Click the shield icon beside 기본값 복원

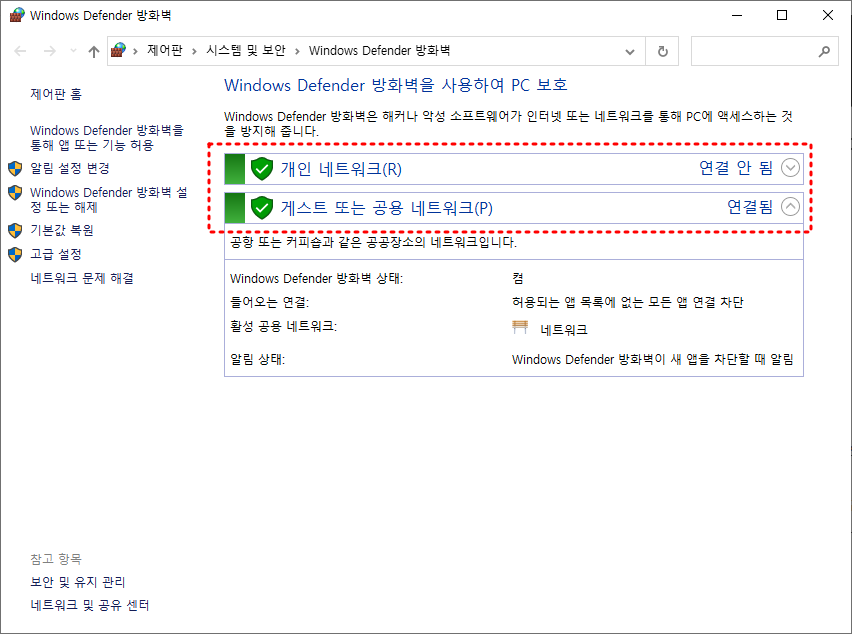pos(15,230)
